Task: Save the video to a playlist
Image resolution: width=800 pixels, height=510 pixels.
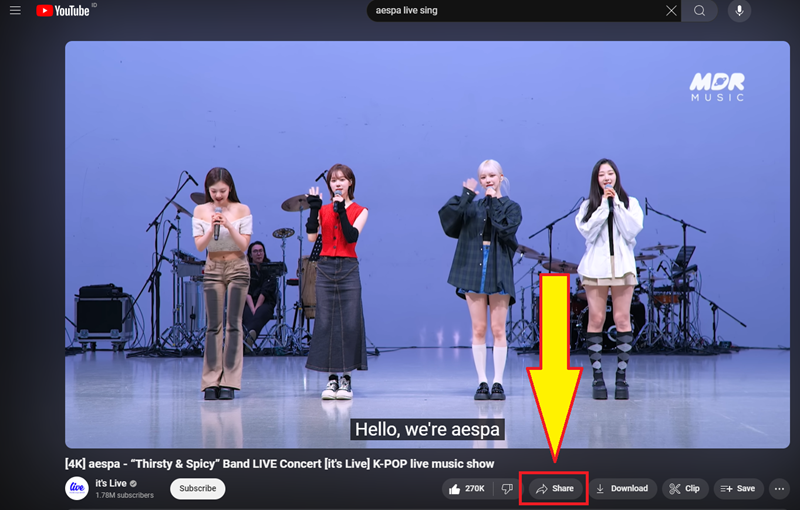Action: [x=738, y=489]
